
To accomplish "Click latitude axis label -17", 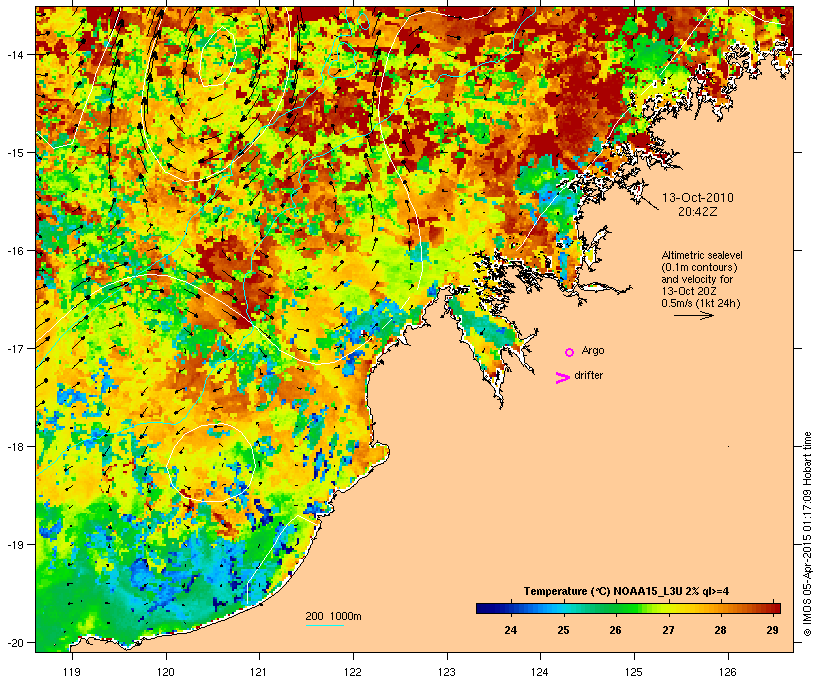I will (x=15, y=348).
